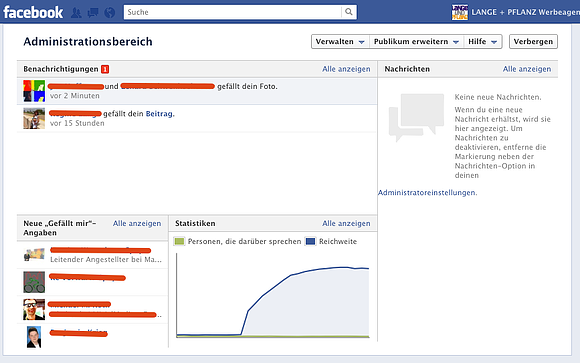Show all Benachrichtigungen via Alle anzeigen
This screenshot has width=580, height=363.
[346, 69]
